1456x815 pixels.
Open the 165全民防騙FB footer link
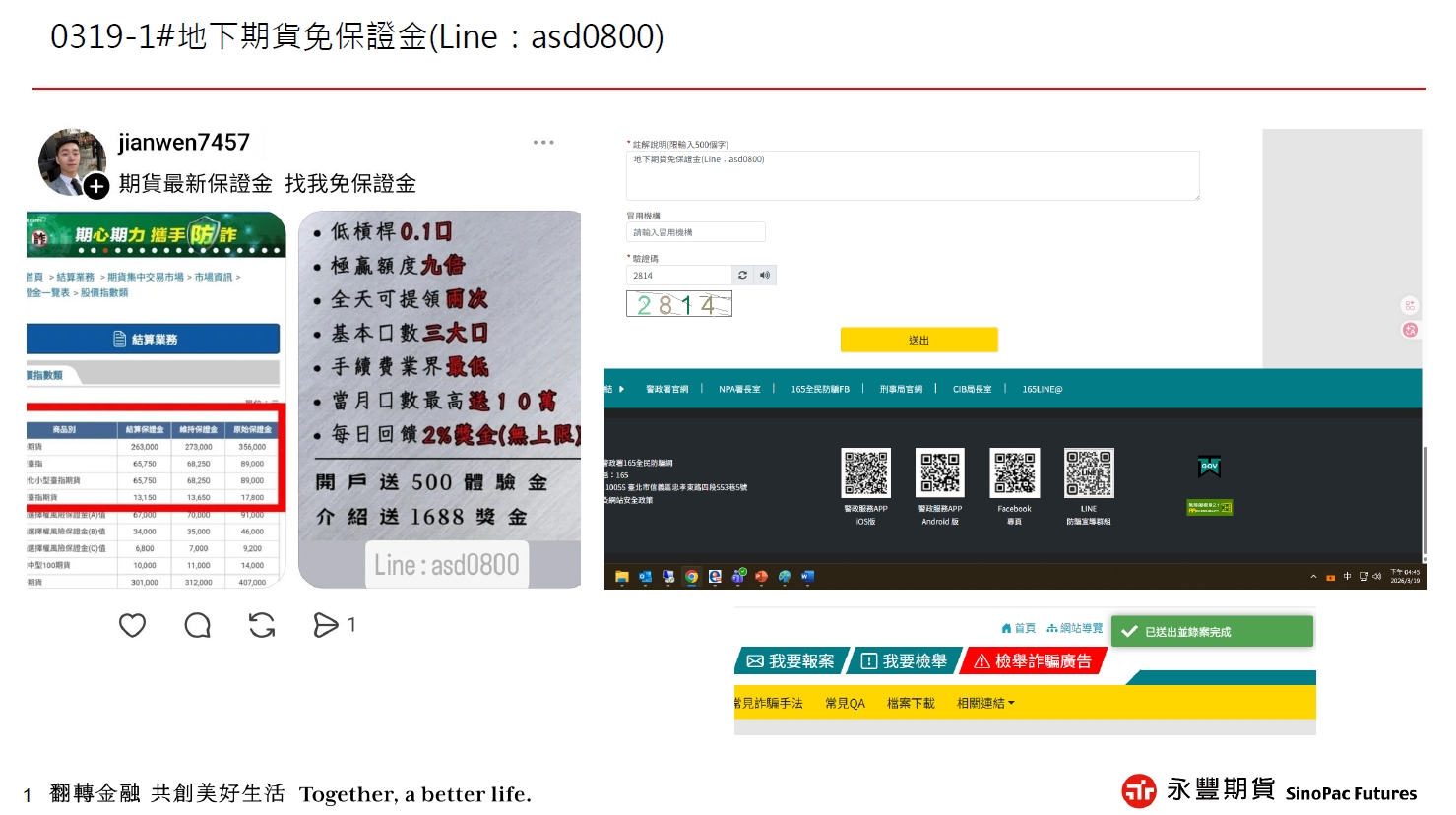pyautogui.click(x=819, y=390)
